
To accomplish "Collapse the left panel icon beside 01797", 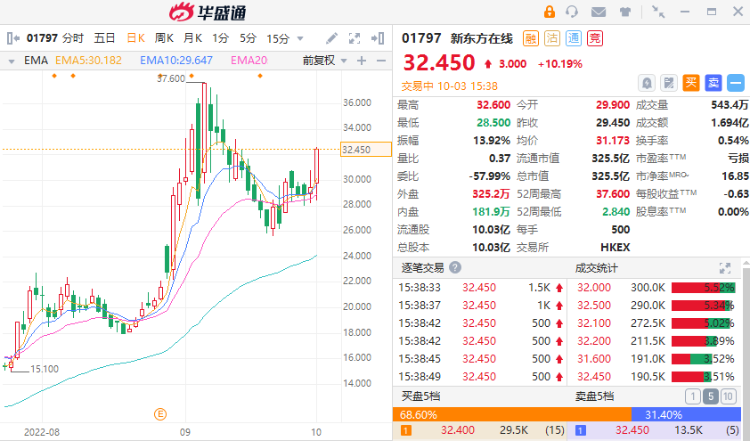I will point(13,38).
